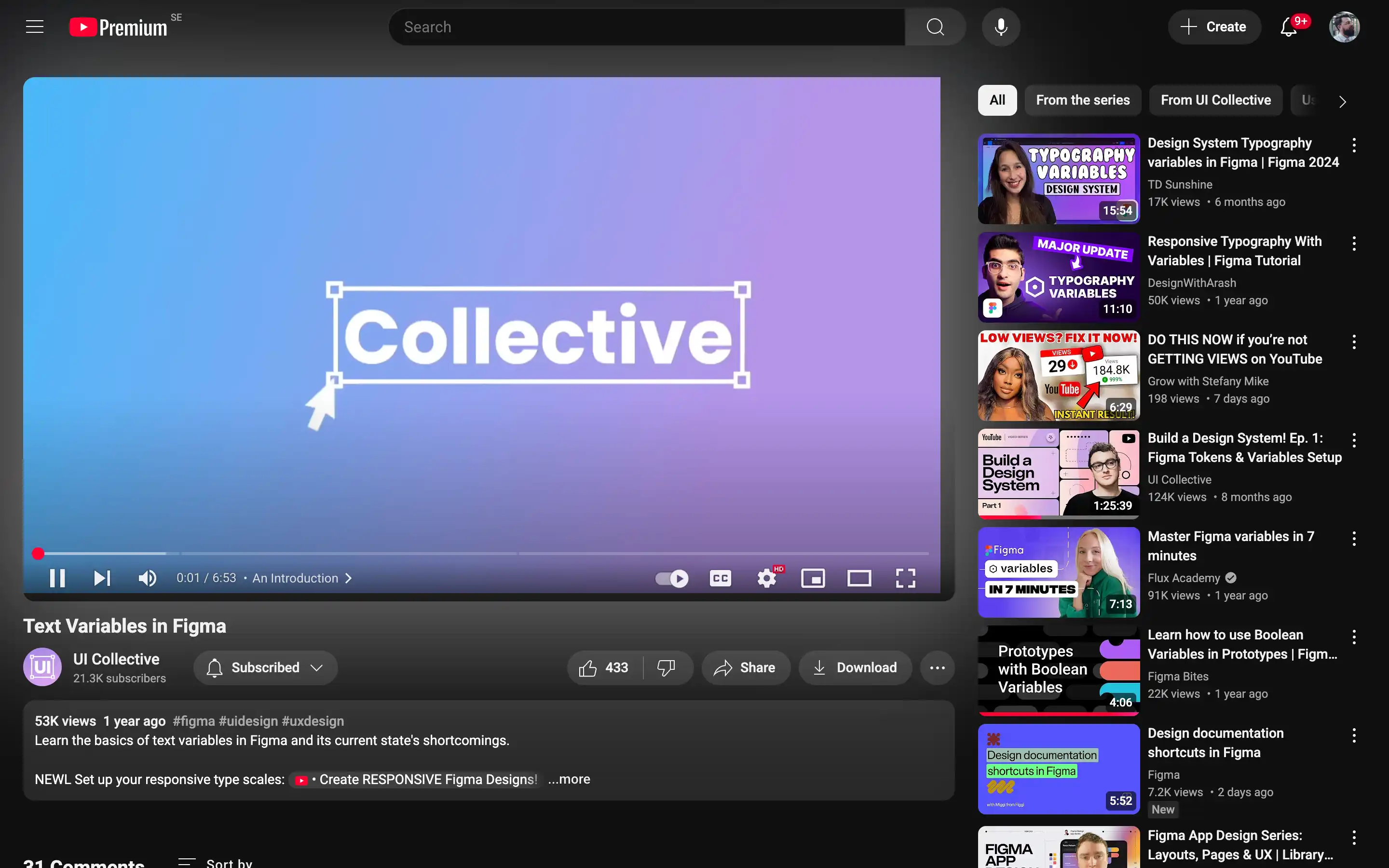Open options for Build a Design System video
Screen dimensions: 1389x868
pos(1354,440)
